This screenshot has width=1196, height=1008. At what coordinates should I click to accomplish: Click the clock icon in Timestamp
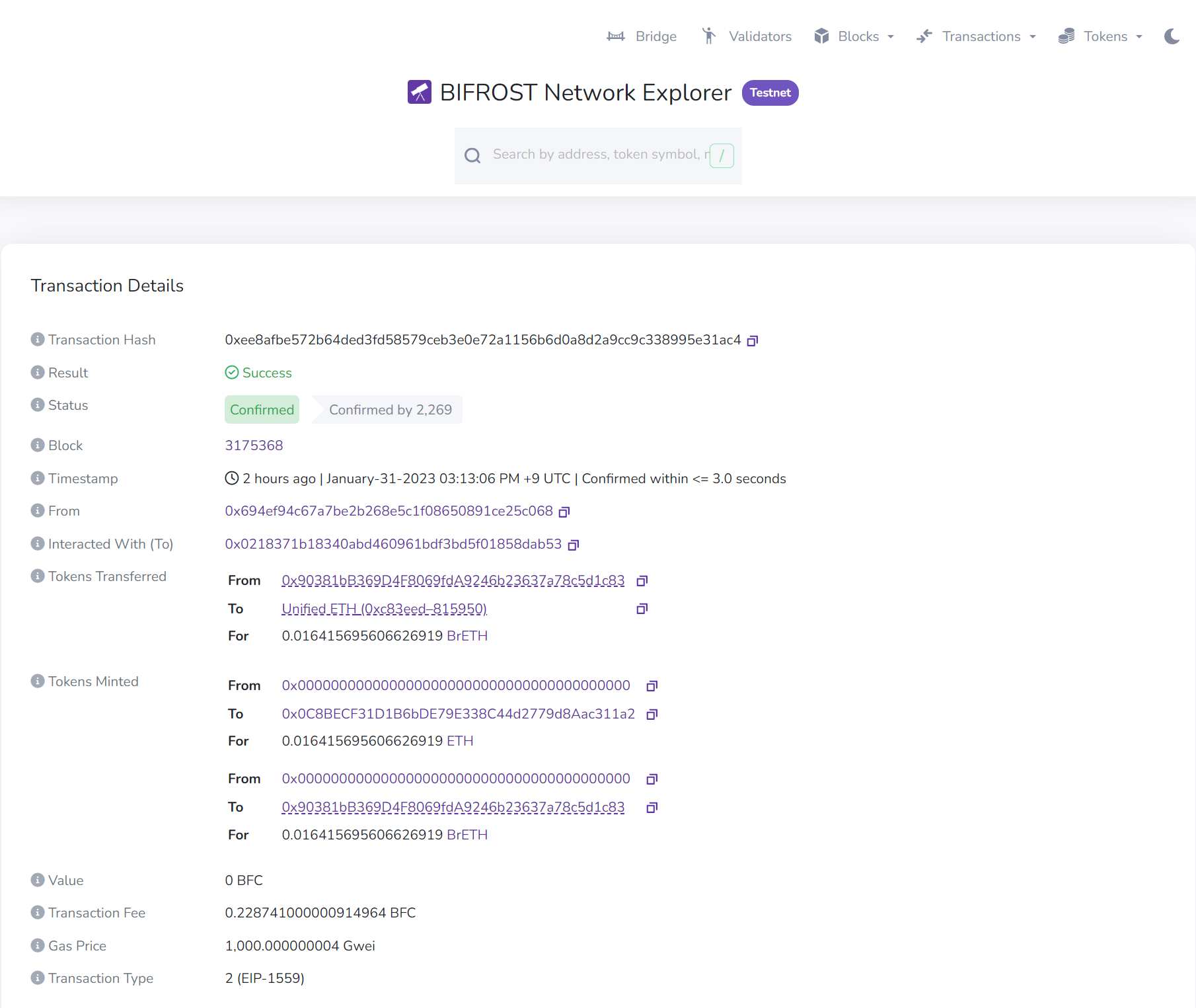click(232, 478)
